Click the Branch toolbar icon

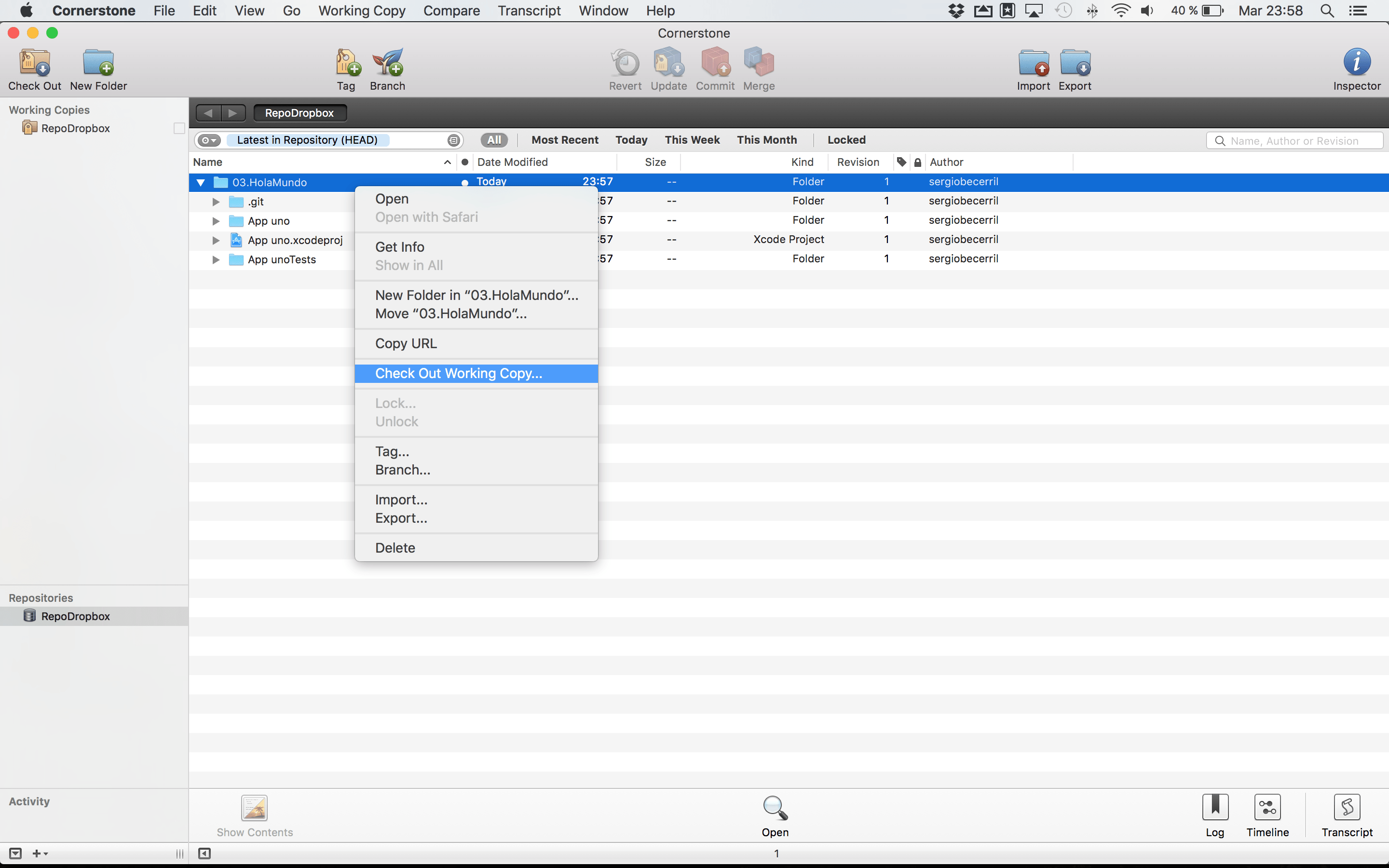[x=387, y=62]
